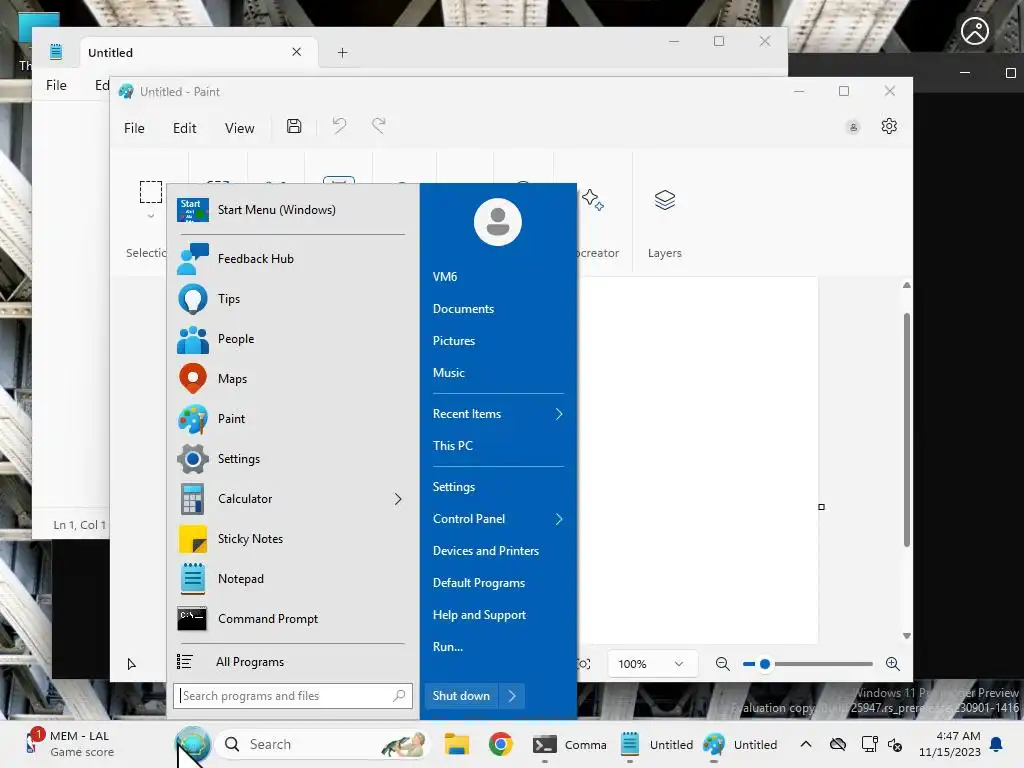
Task: Open Default Programs from start menu
Action: click(x=479, y=583)
